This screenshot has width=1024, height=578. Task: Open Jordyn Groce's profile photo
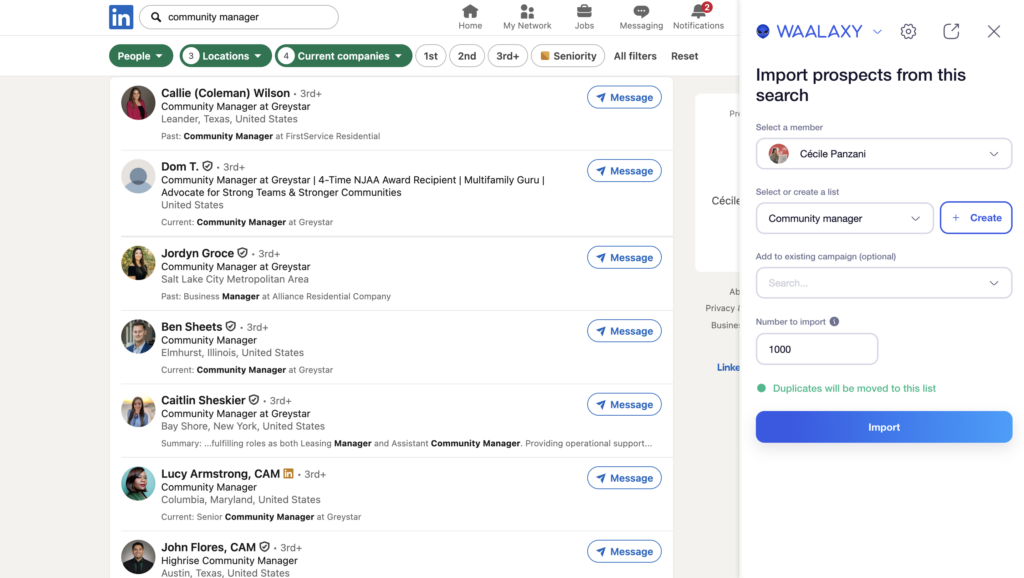pos(138,263)
